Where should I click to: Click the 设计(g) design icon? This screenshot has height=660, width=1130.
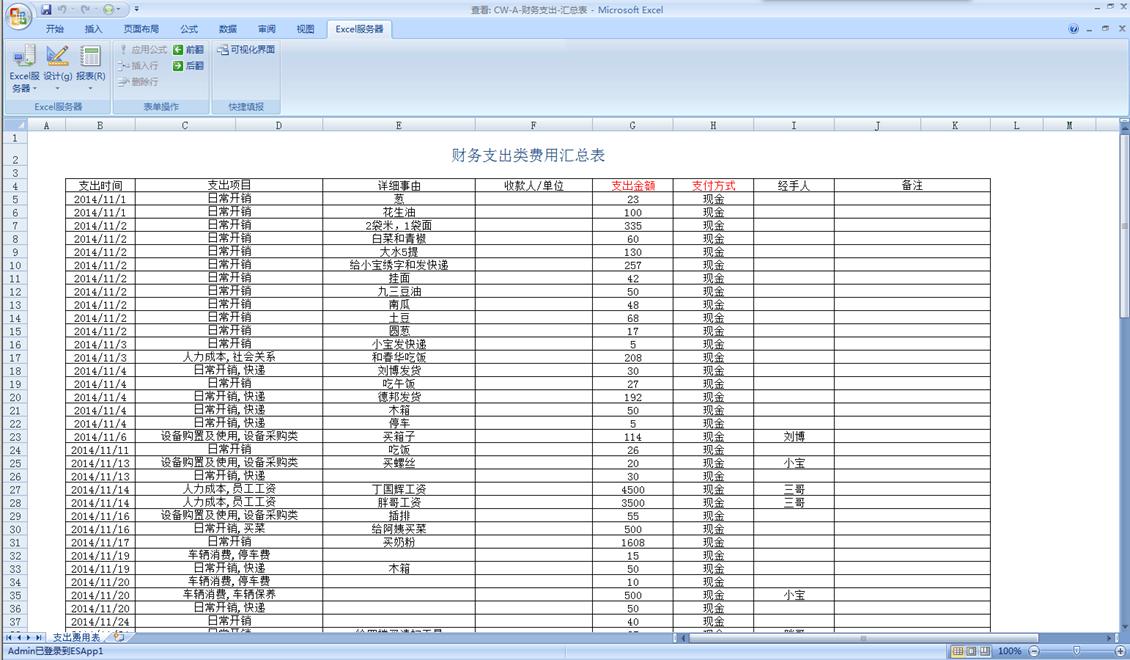tap(57, 58)
